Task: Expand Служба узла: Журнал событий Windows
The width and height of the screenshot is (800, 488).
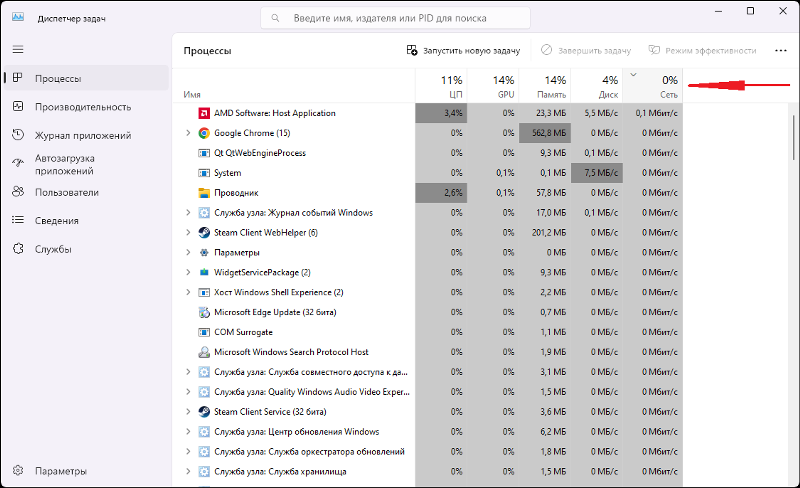Action: [x=188, y=212]
